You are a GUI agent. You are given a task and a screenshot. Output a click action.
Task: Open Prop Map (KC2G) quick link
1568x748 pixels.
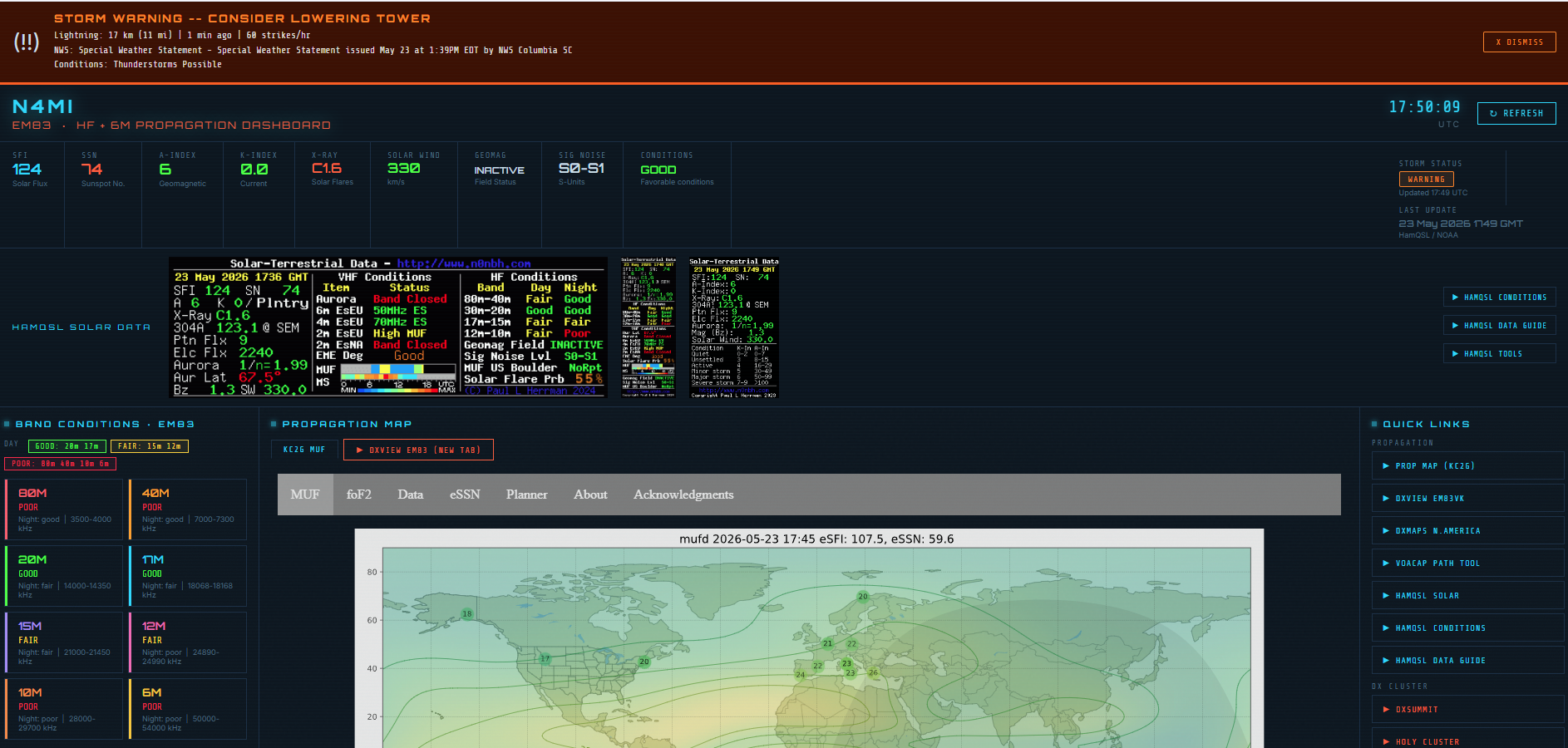pyautogui.click(x=1467, y=465)
